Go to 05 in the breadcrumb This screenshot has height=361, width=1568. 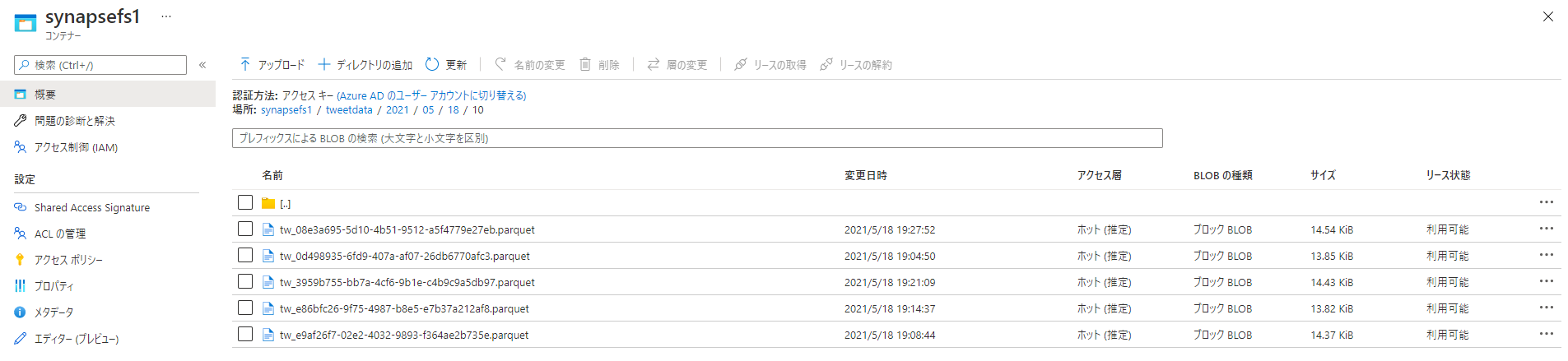(428, 109)
